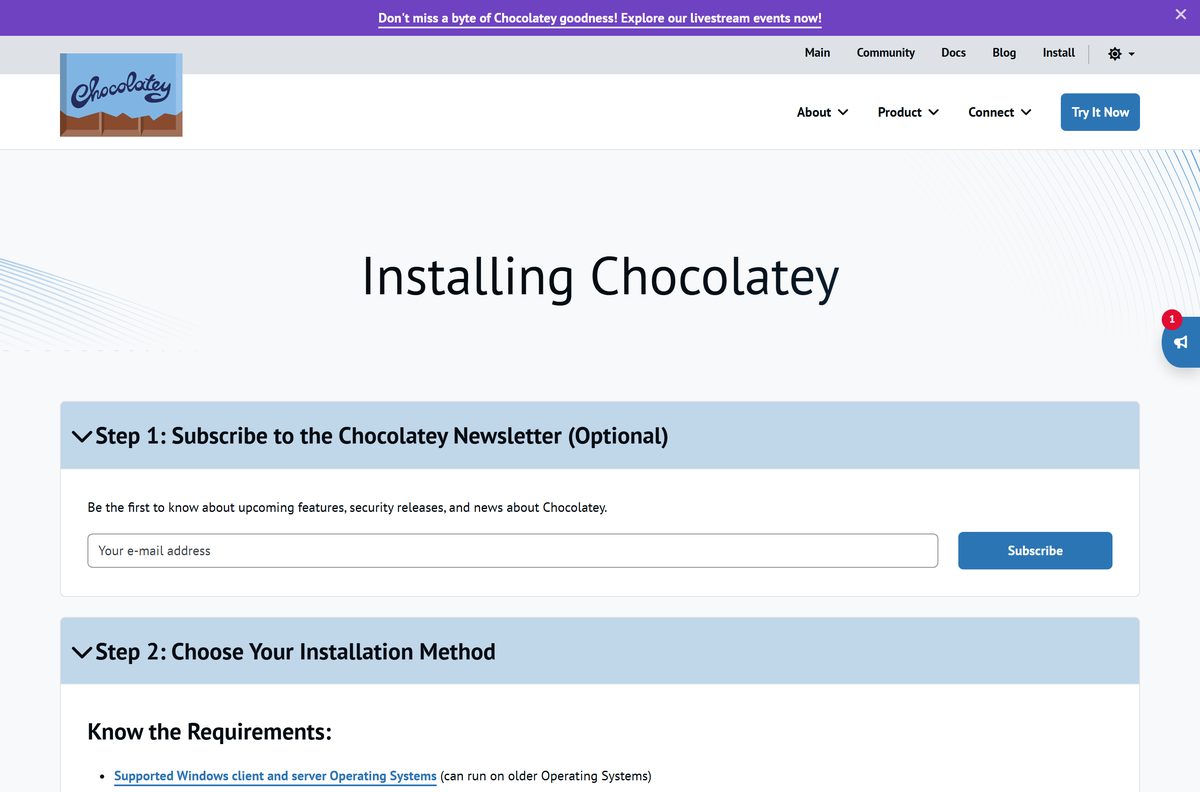Image resolution: width=1200 pixels, height=792 pixels.
Task: Open the Blog section
Action: 1004,53
